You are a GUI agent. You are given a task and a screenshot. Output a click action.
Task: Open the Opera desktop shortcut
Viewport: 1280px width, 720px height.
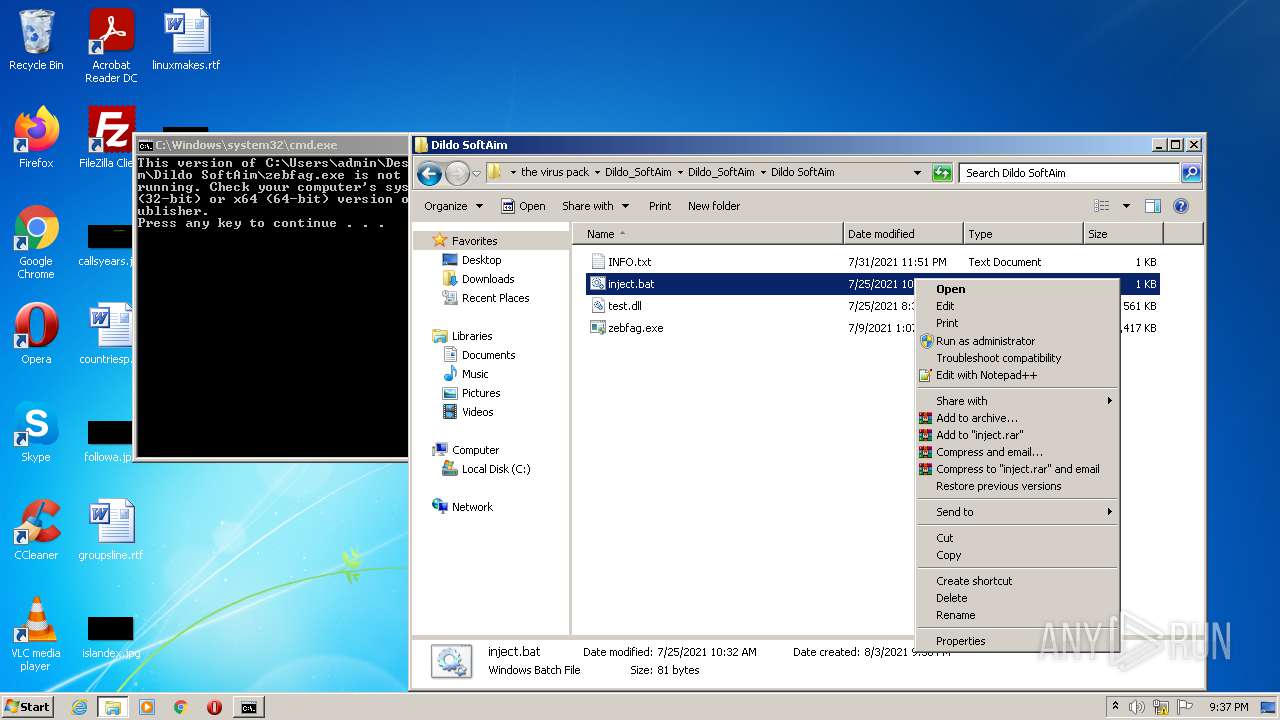coord(36,334)
